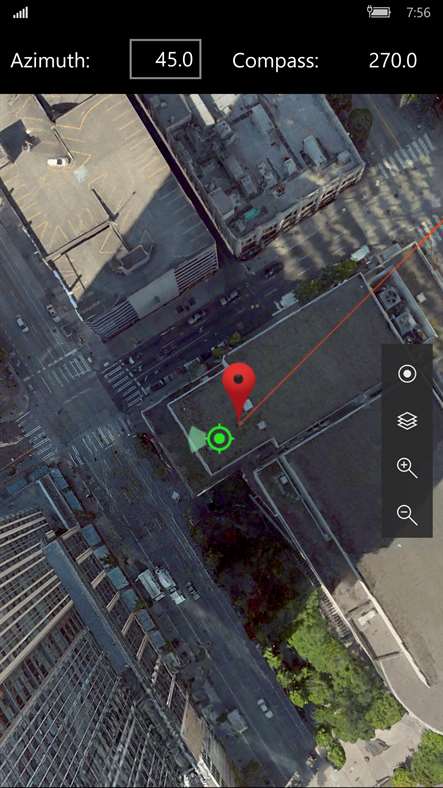This screenshot has height=788, width=443.
Task: Tap the compass reading 270.0
Action: [393, 61]
